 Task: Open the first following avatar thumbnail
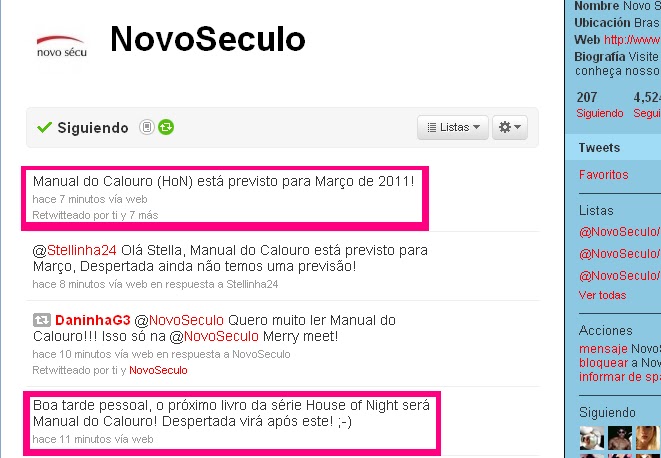(x=592, y=438)
